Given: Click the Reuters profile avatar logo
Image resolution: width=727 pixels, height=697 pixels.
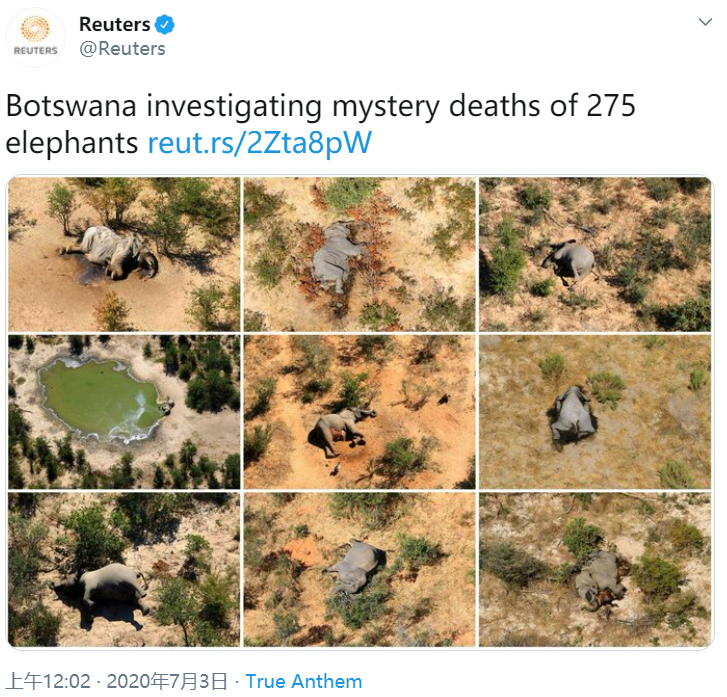Looking at the screenshot, I should [36, 36].
